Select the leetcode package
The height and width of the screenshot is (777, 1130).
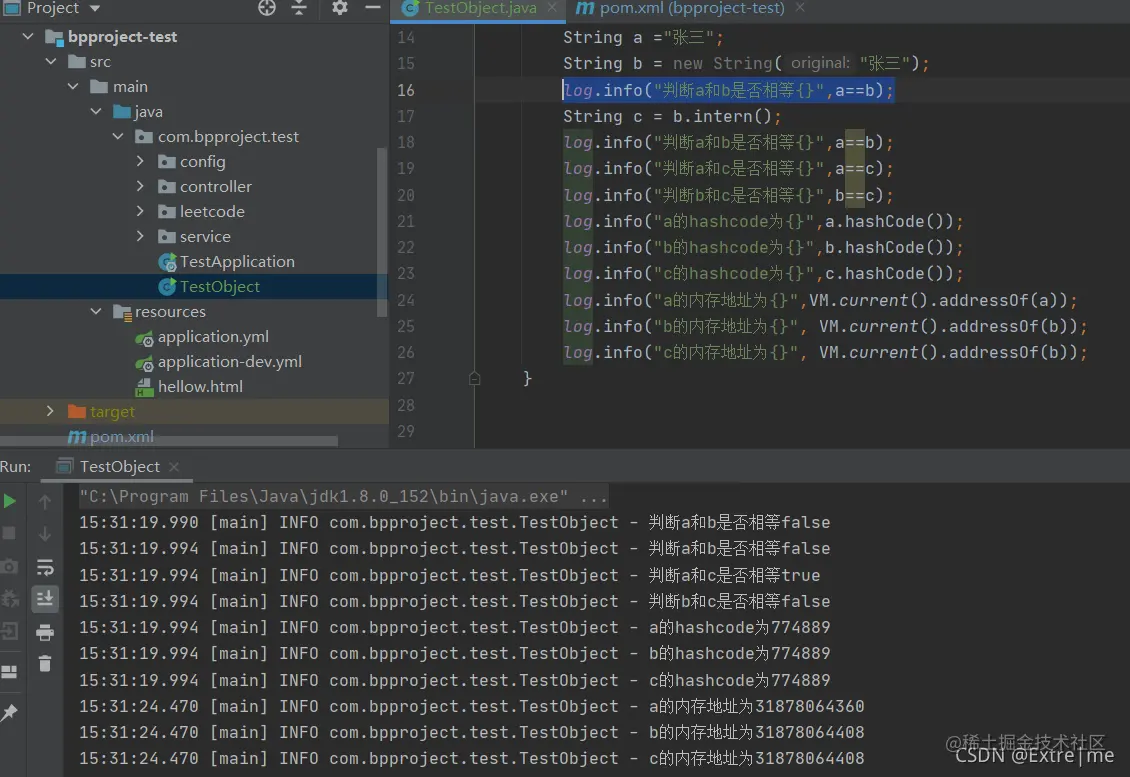click(212, 211)
